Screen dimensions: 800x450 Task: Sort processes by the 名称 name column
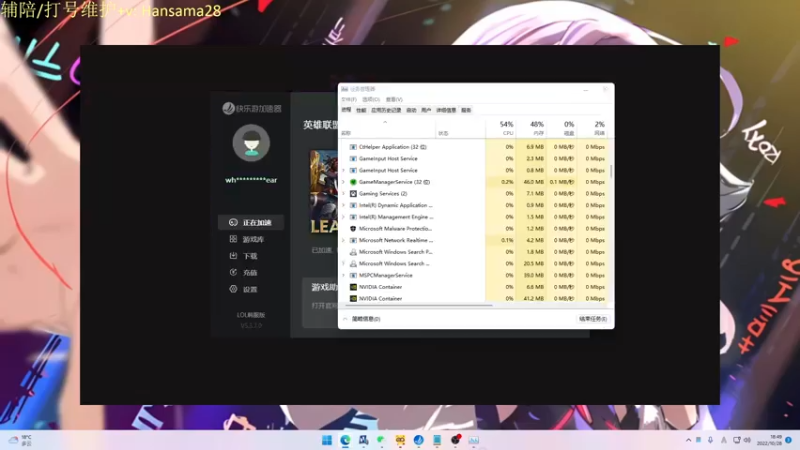(388, 129)
